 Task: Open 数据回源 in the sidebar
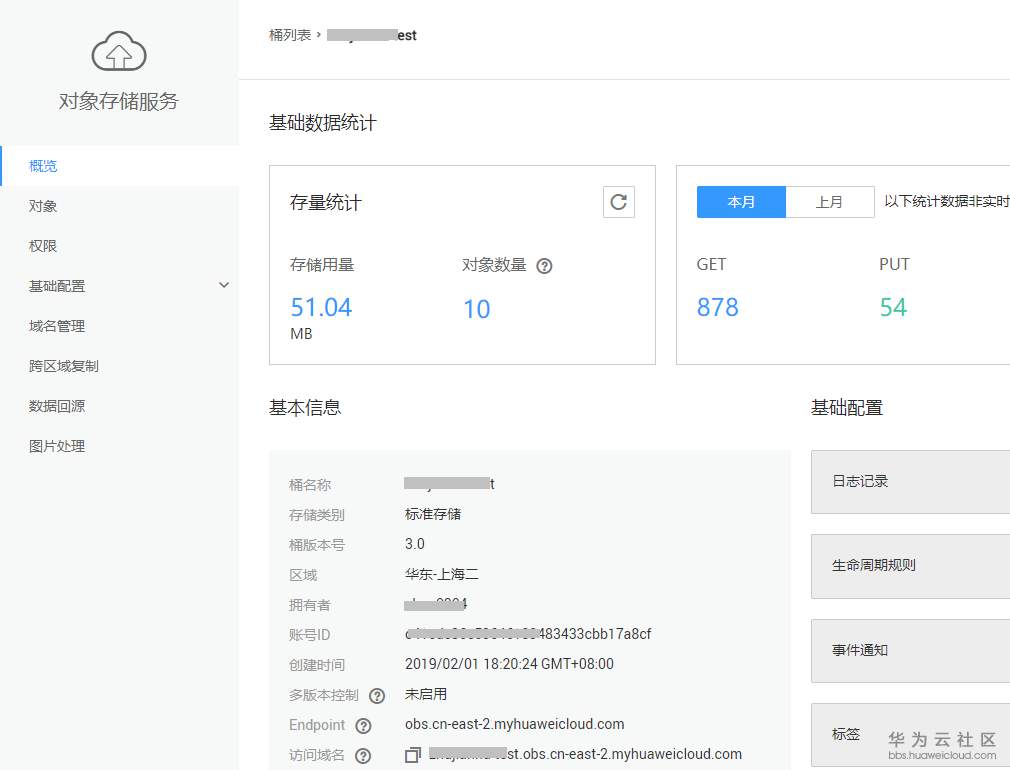click(x=120, y=406)
